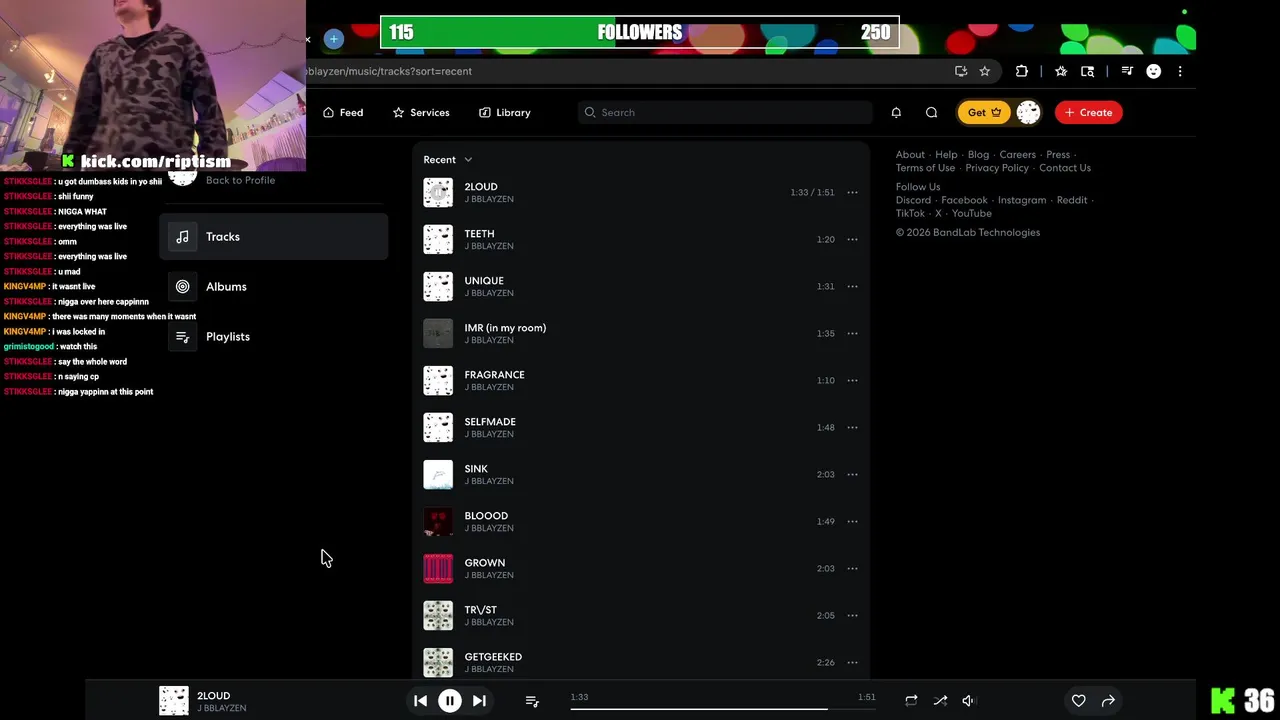This screenshot has height=720, width=1280.
Task: Seek on the playback progress bar
Action: pos(723,709)
